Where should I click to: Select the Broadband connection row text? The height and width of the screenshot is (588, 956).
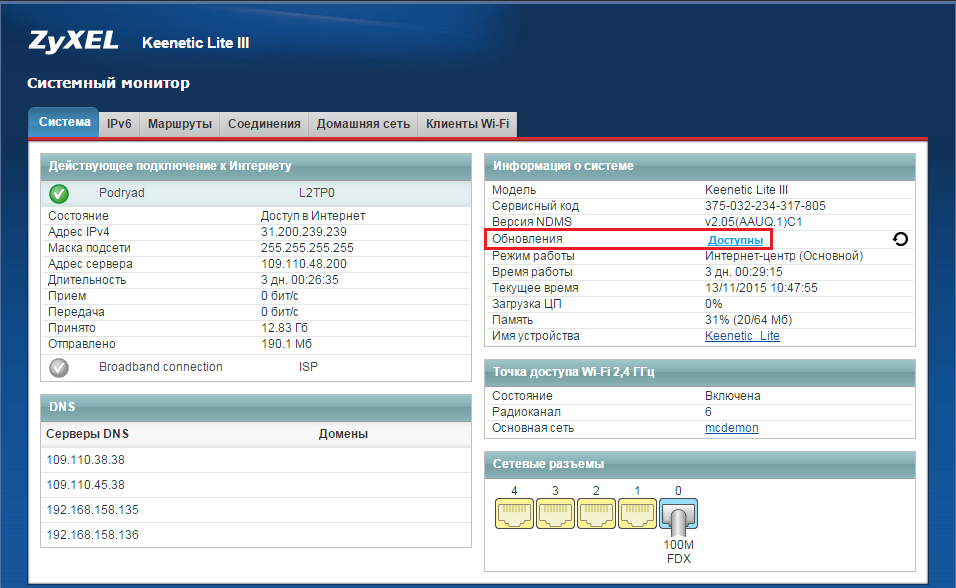click(161, 367)
